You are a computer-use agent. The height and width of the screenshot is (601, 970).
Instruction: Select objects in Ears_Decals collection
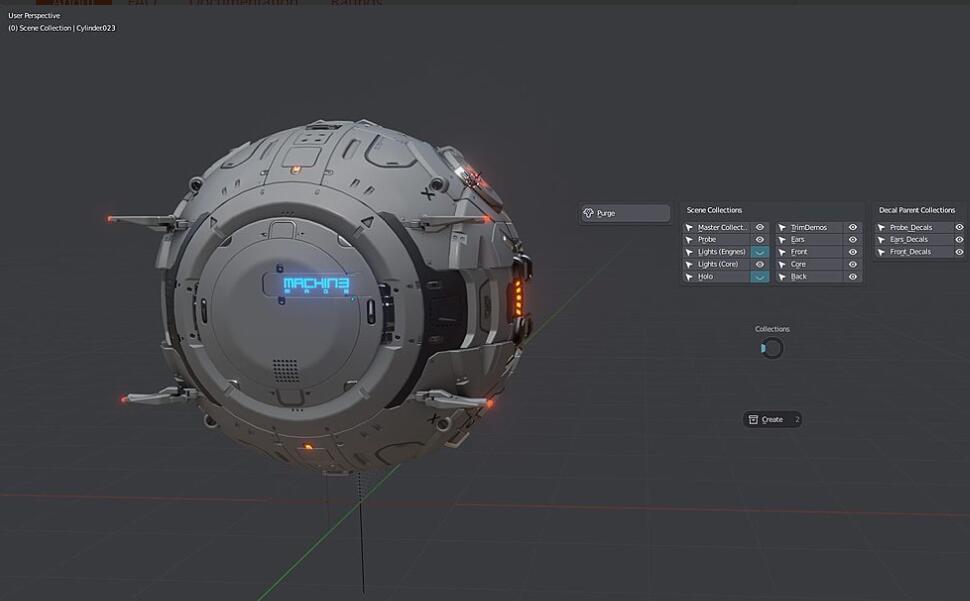point(914,239)
